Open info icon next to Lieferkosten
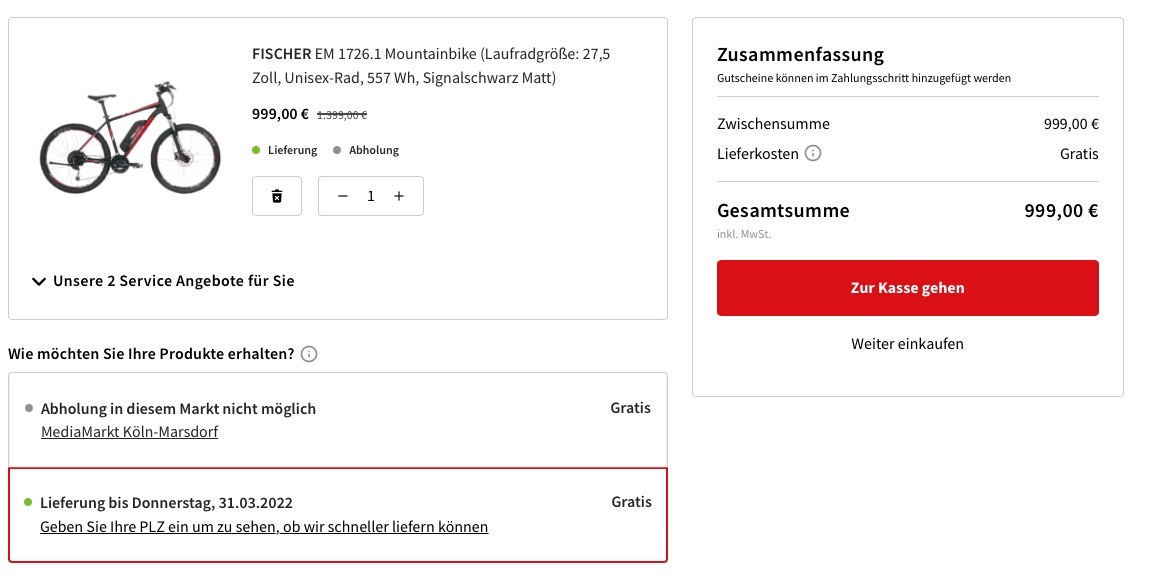This screenshot has height=584, width=1150. pyautogui.click(x=813, y=153)
